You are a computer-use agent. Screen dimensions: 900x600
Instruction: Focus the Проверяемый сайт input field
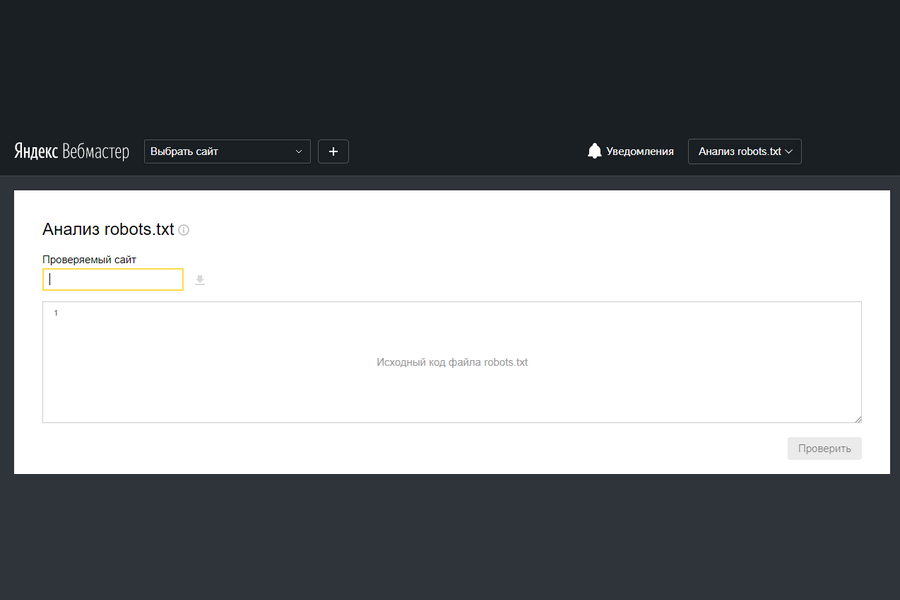[x=113, y=280]
